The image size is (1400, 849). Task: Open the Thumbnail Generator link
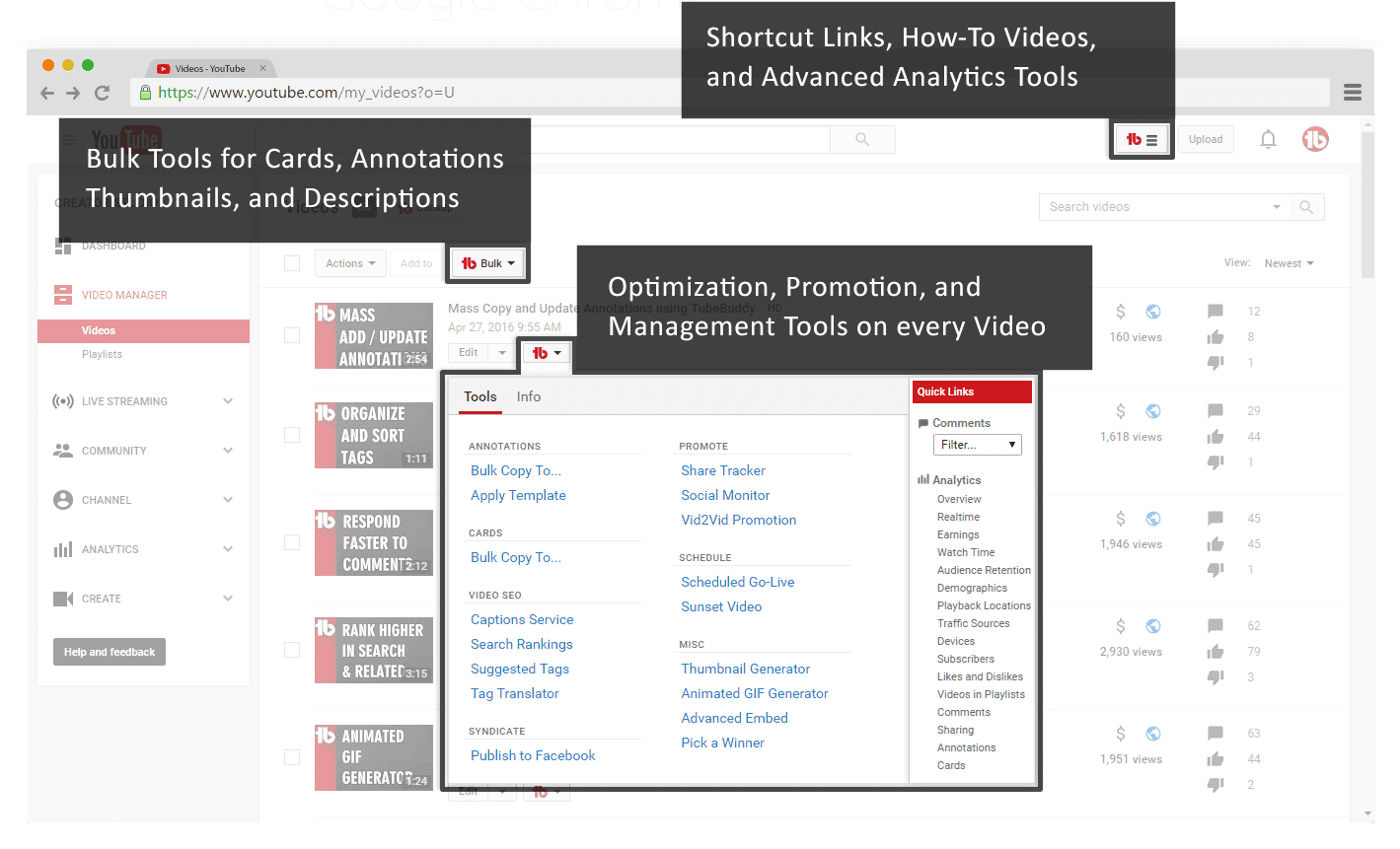click(745, 669)
